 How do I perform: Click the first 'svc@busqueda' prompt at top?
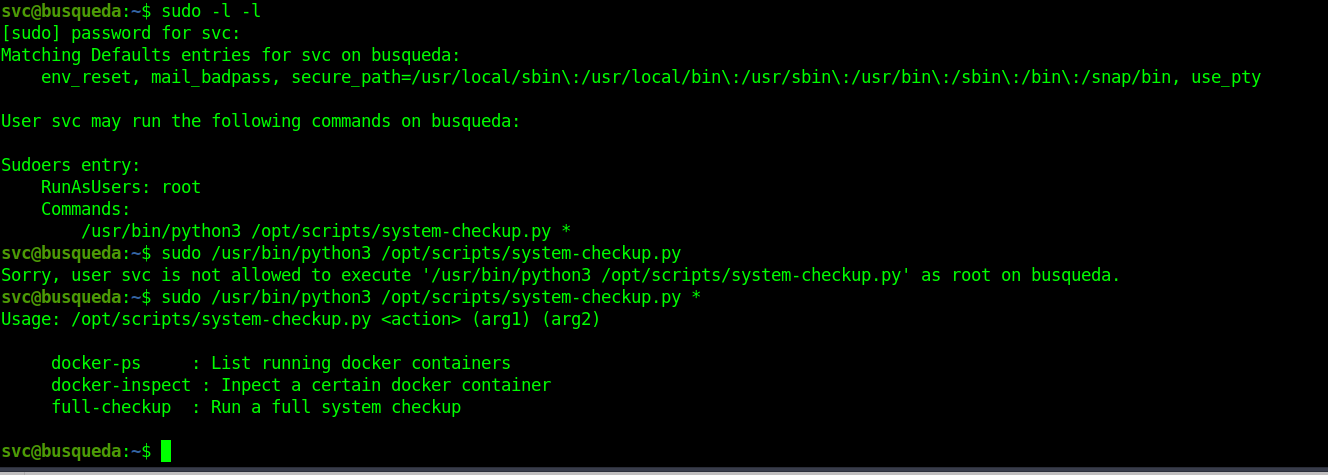pyautogui.click(x=61, y=11)
